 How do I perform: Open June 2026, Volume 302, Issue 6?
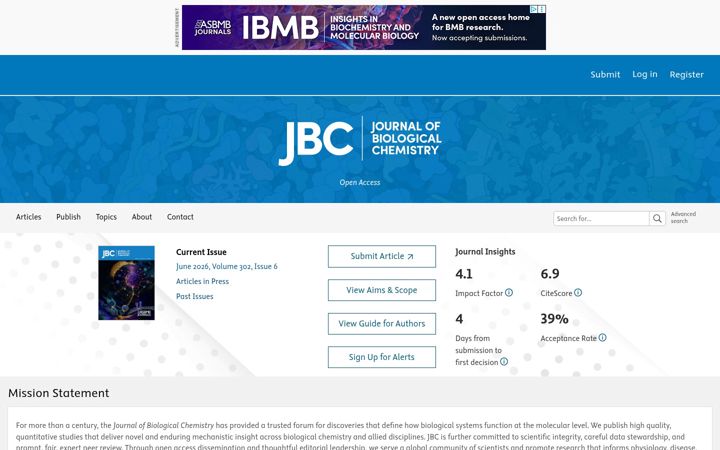[x=227, y=266]
